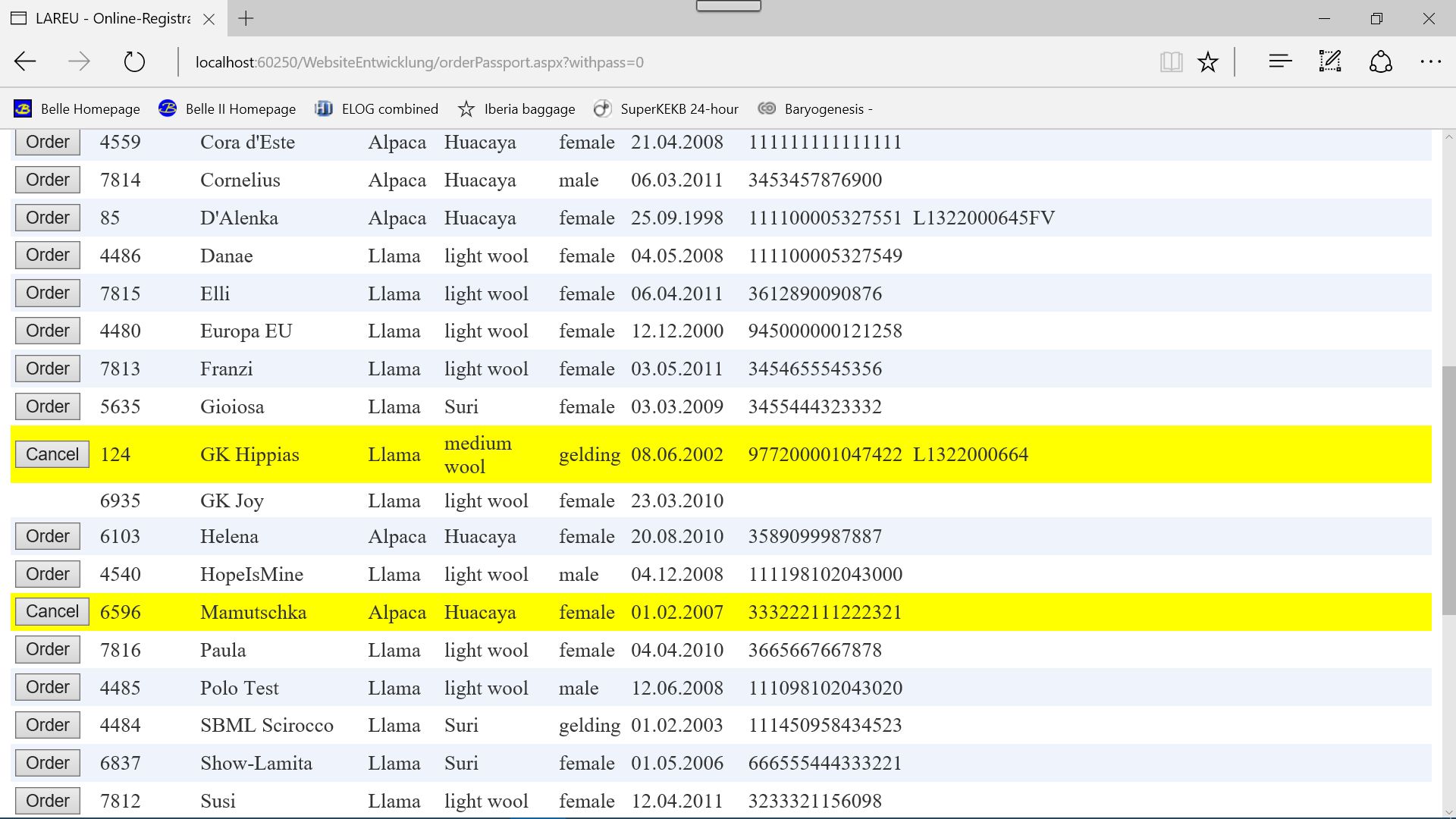
Task: Select the name text Mamutschka
Action: pos(253,612)
